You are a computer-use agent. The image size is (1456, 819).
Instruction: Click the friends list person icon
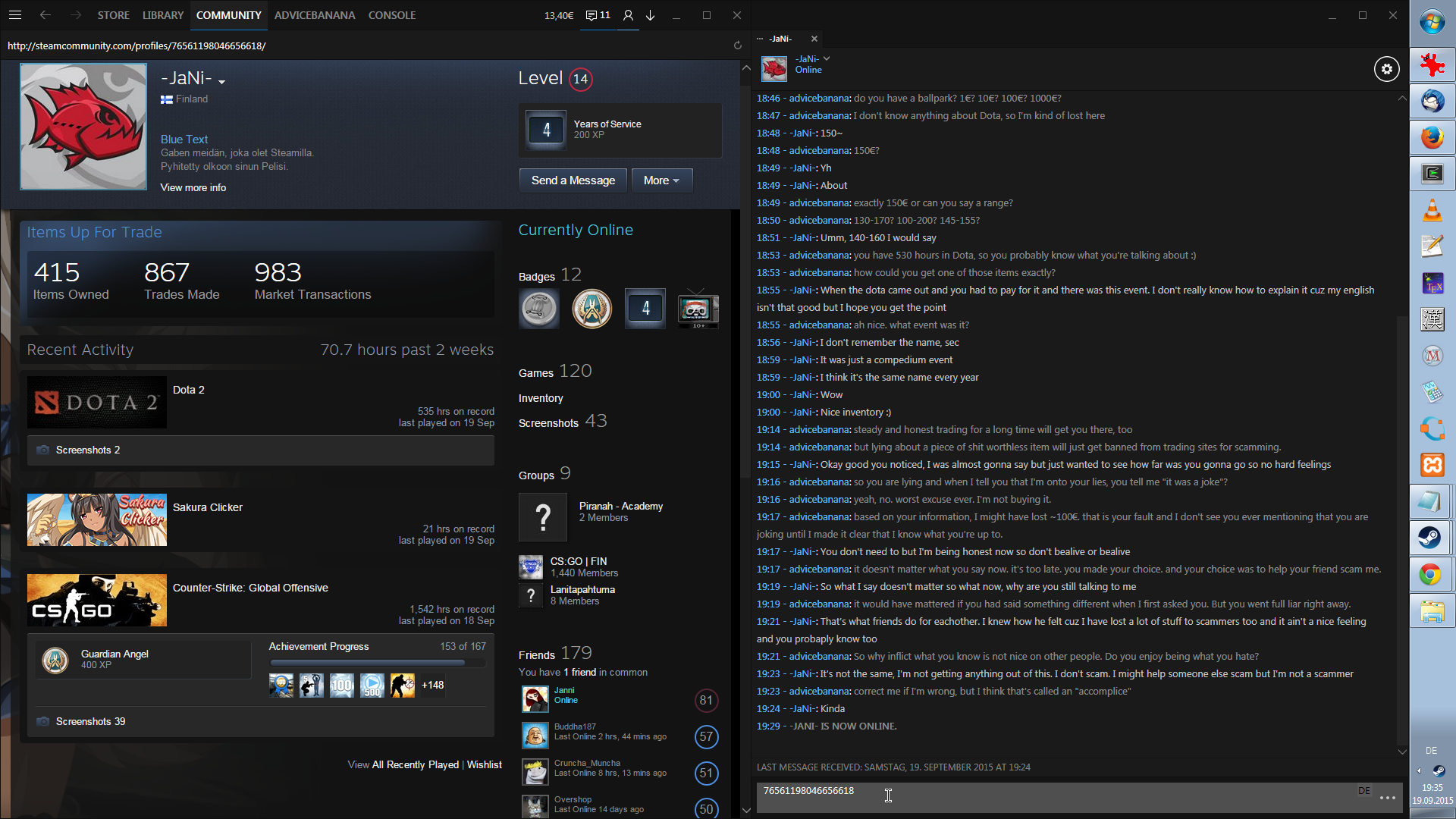(628, 15)
